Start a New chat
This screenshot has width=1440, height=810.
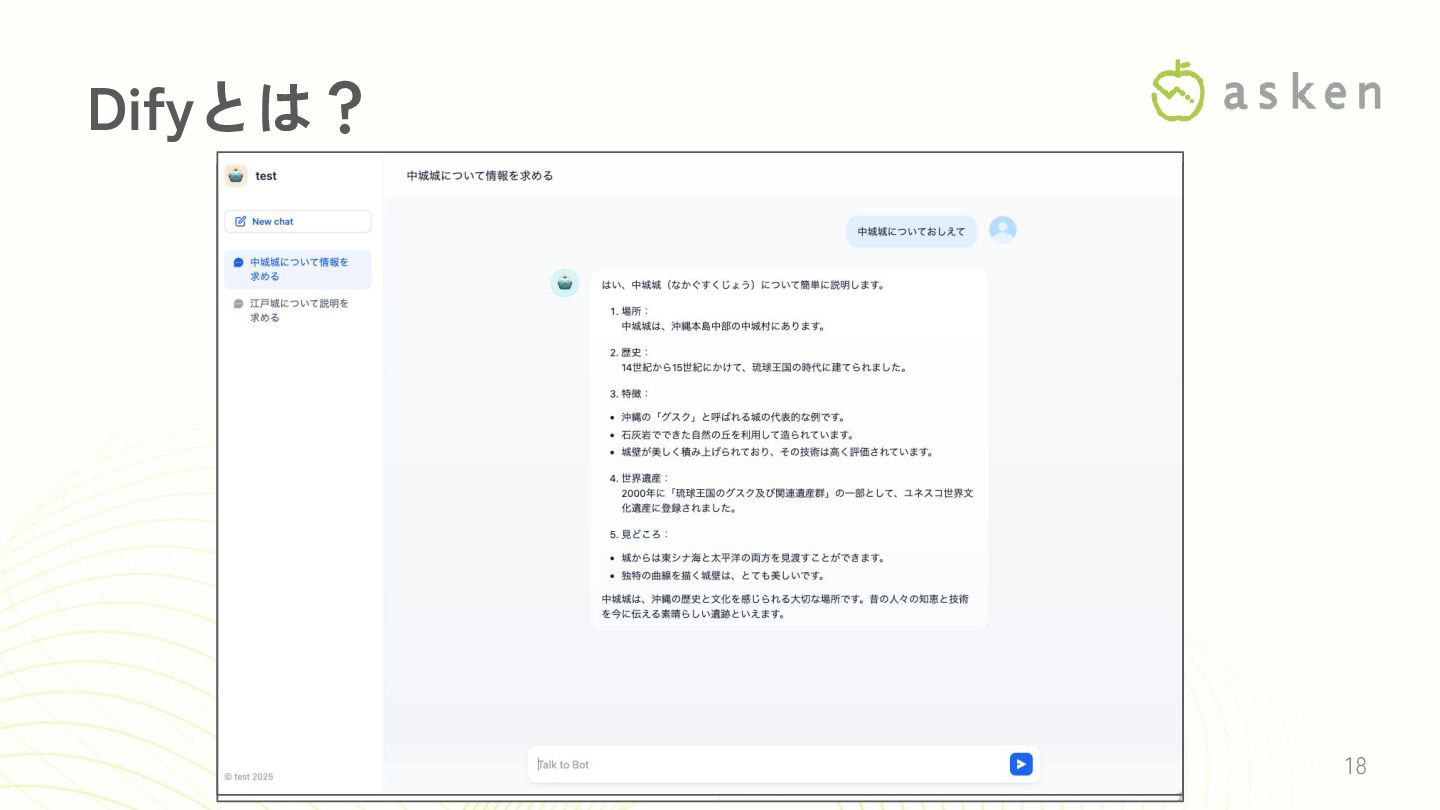298,222
